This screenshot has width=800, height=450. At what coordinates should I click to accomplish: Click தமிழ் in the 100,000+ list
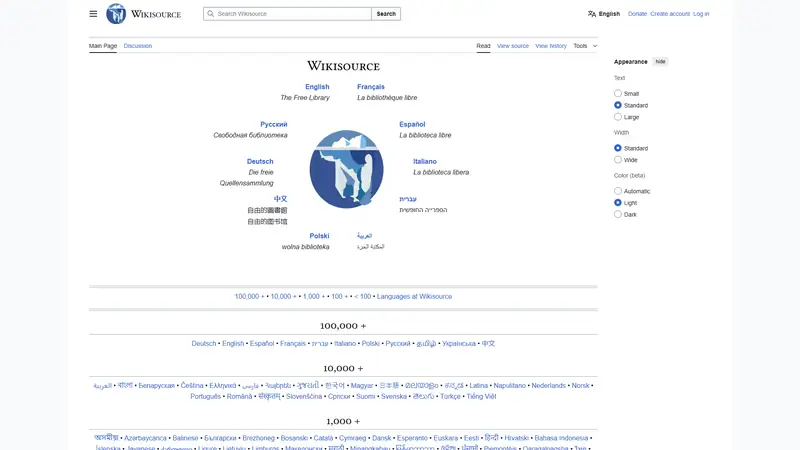[426, 343]
